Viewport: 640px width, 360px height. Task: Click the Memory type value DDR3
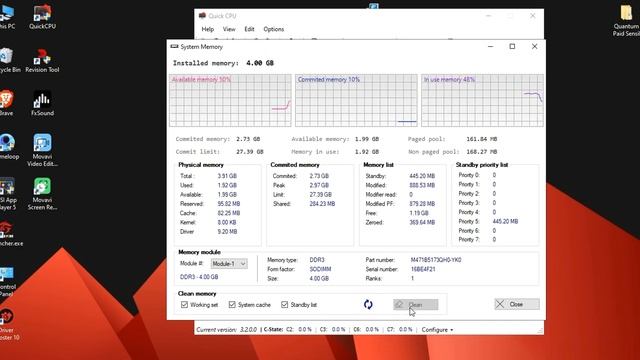(317, 260)
